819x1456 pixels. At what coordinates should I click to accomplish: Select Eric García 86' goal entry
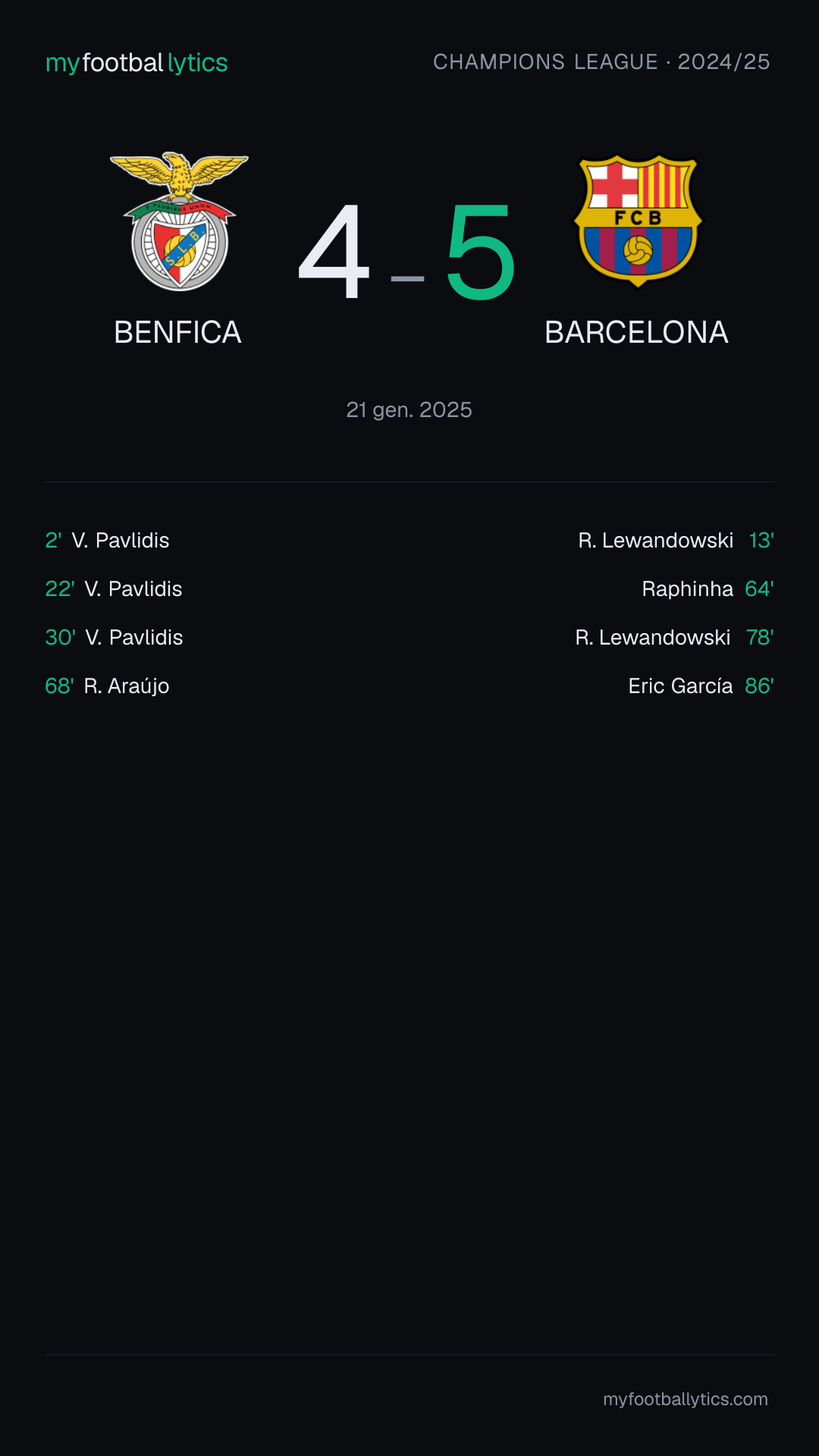click(x=701, y=686)
